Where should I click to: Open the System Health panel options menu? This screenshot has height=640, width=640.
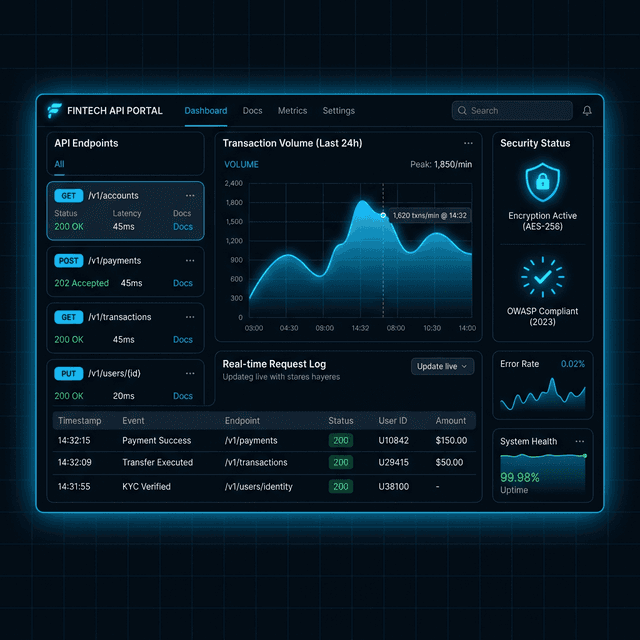[x=580, y=441]
